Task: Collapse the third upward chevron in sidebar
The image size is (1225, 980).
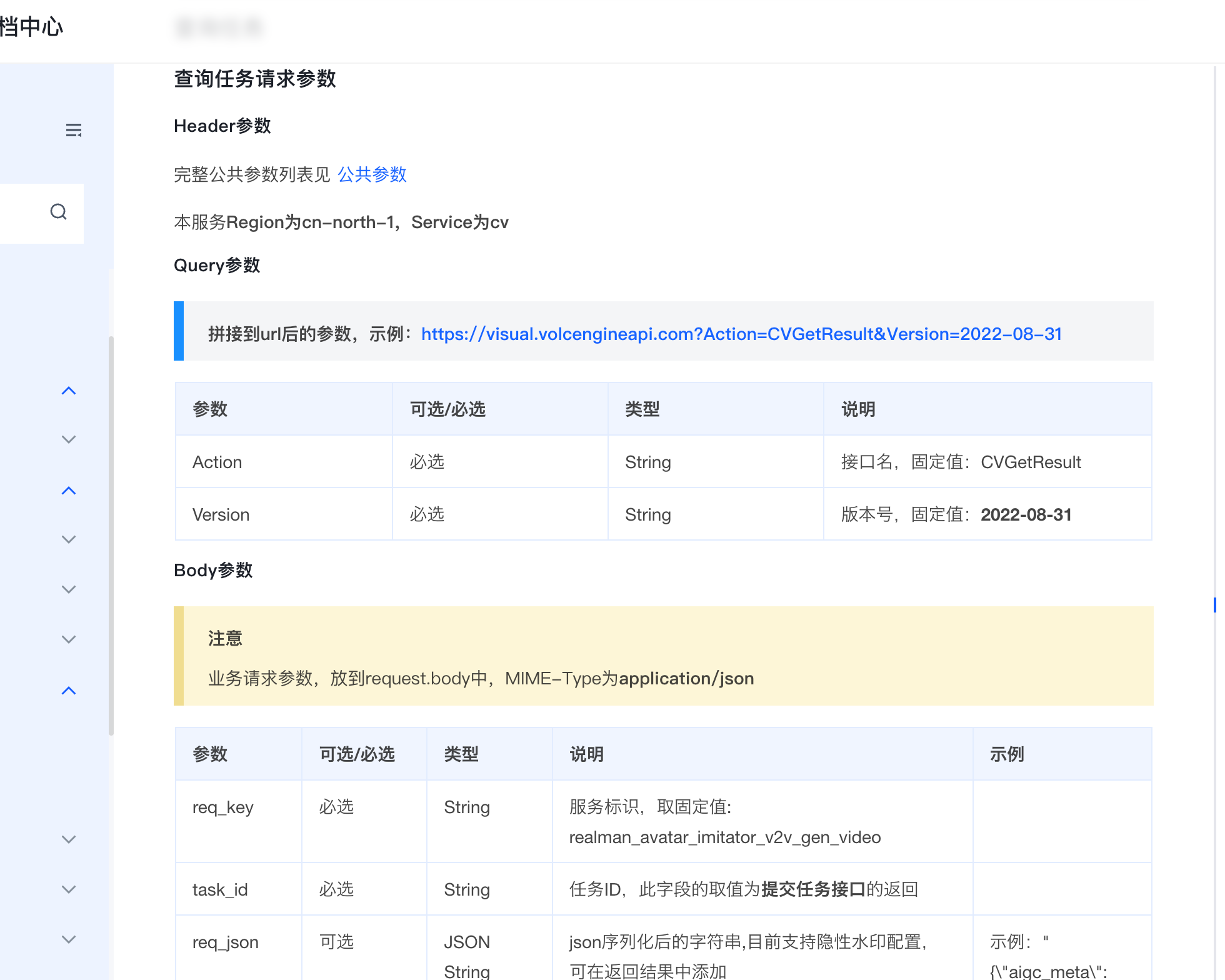Action: click(69, 691)
